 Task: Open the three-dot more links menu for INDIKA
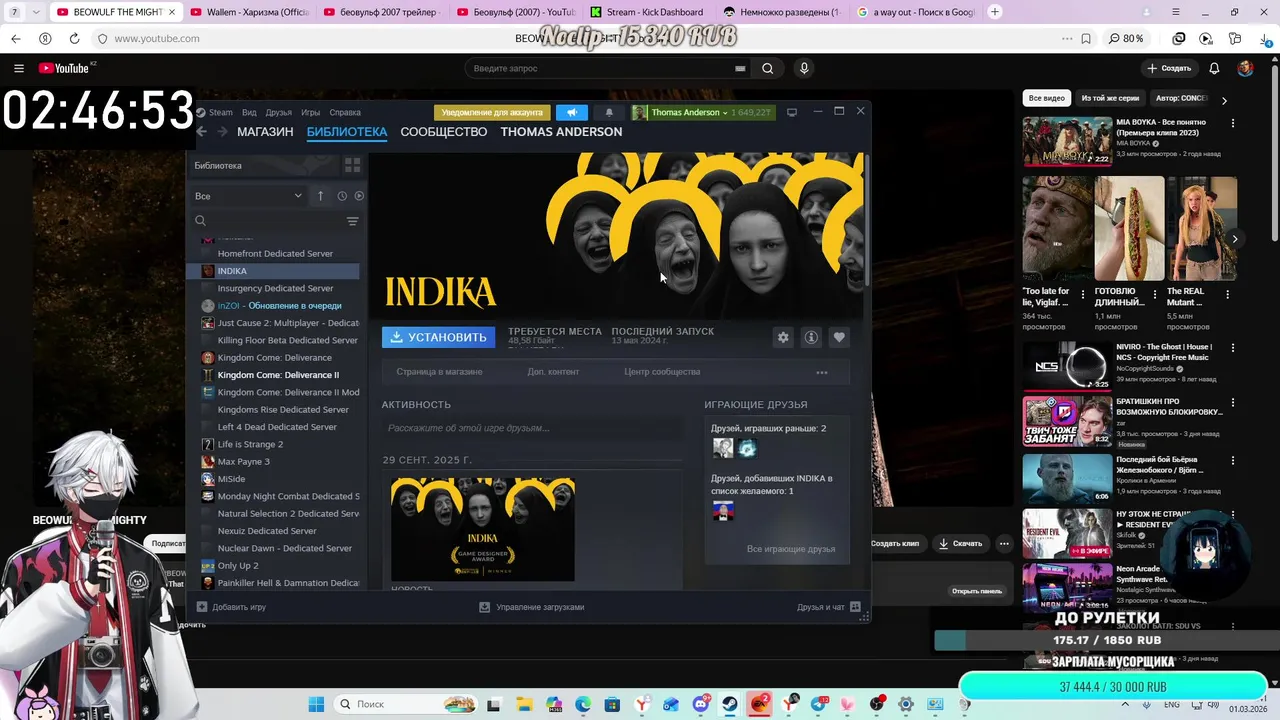pyautogui.click(x=822, y=372)
